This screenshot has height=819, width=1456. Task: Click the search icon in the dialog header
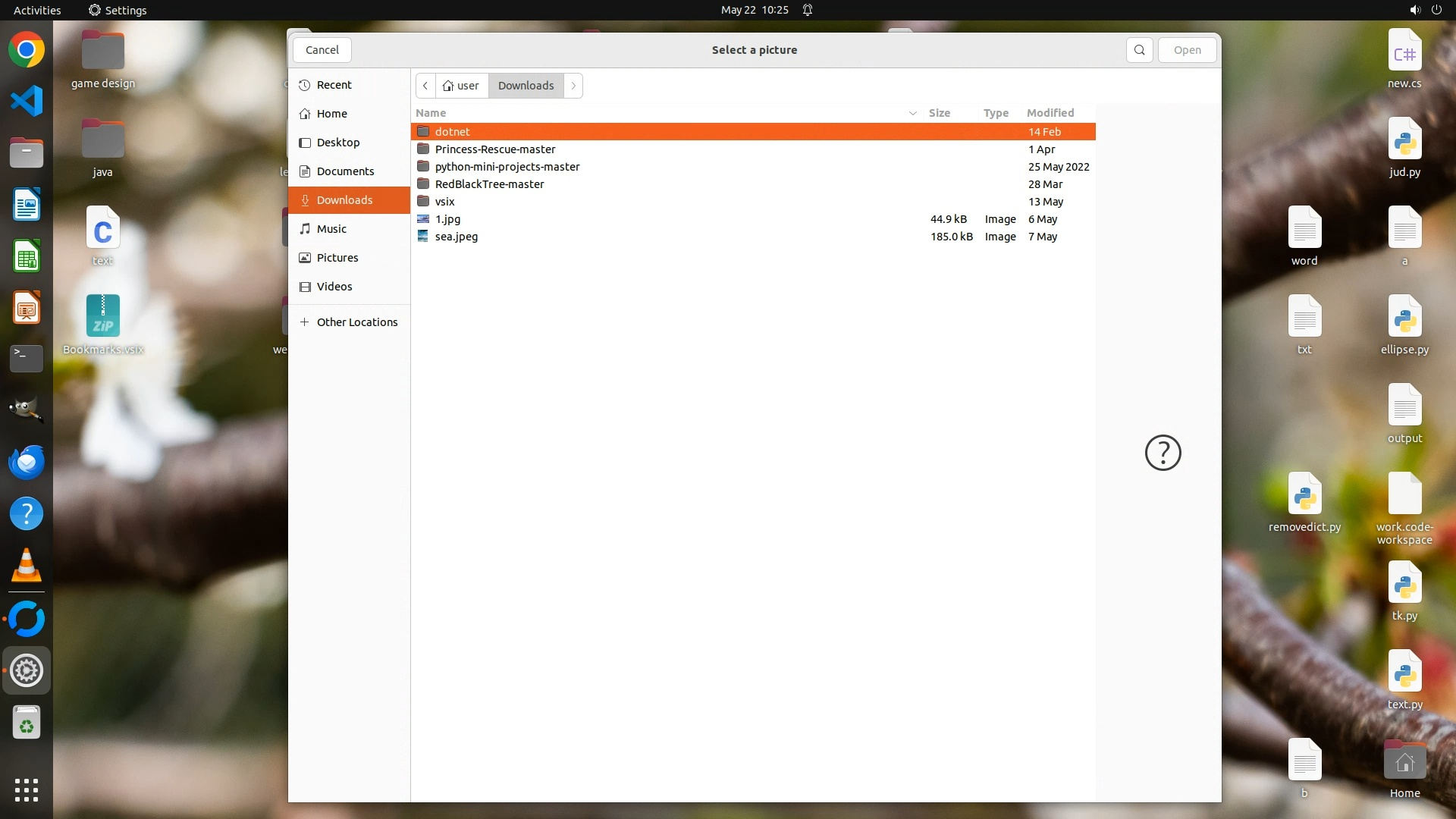coord(1139,50)
